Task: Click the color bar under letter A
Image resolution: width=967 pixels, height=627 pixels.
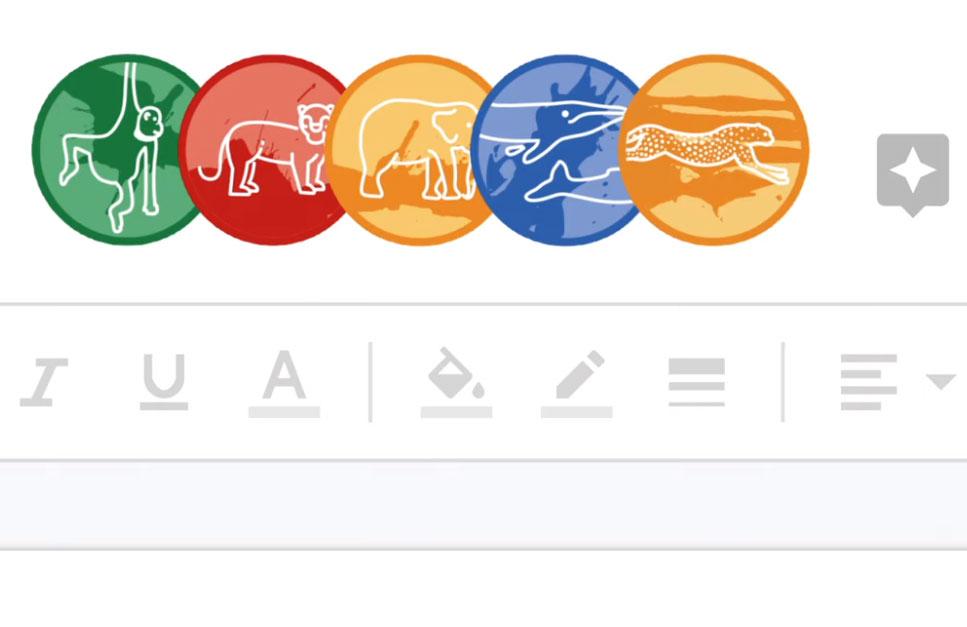Action: point(284,412)
